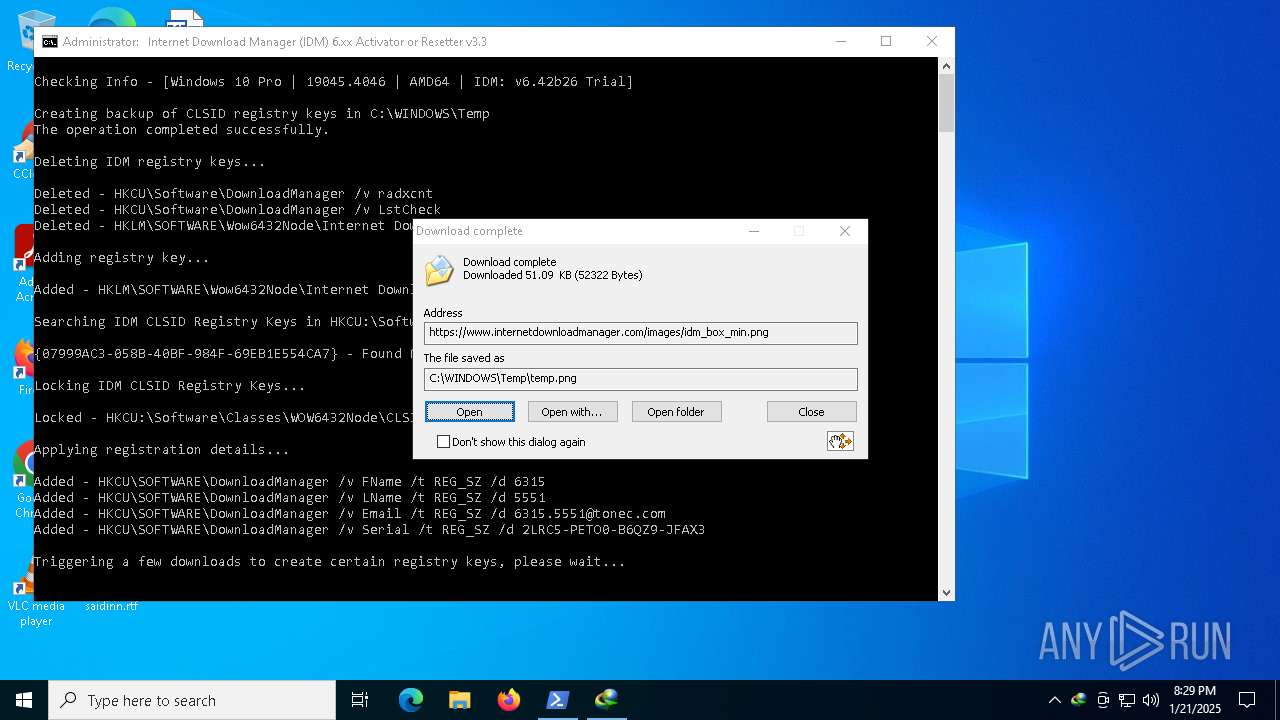This screenshot has height=720, width=1280.
Task: Close the IDM Activator console window
Action: (932, 42)
